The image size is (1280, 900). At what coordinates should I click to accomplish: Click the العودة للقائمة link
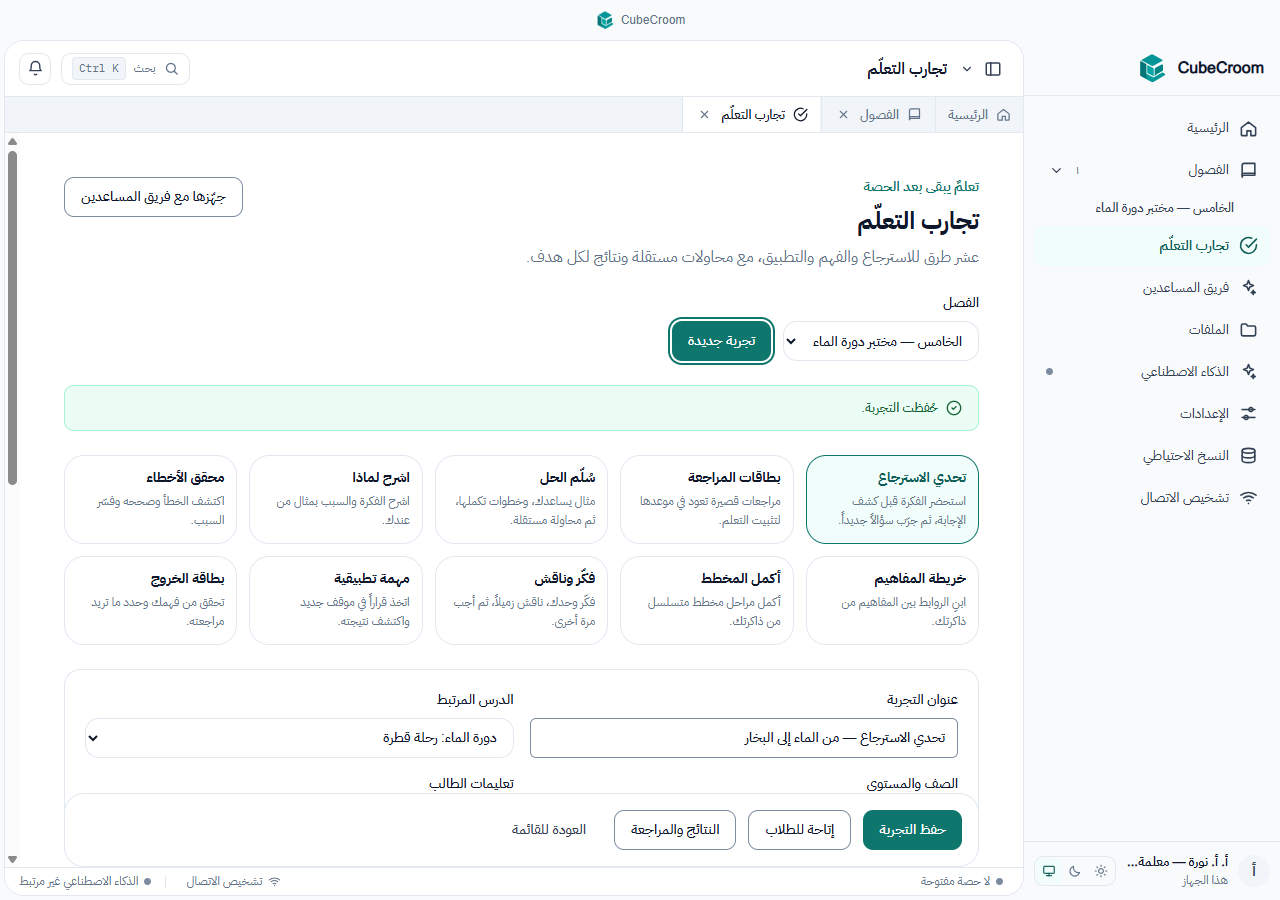point(549,830)
